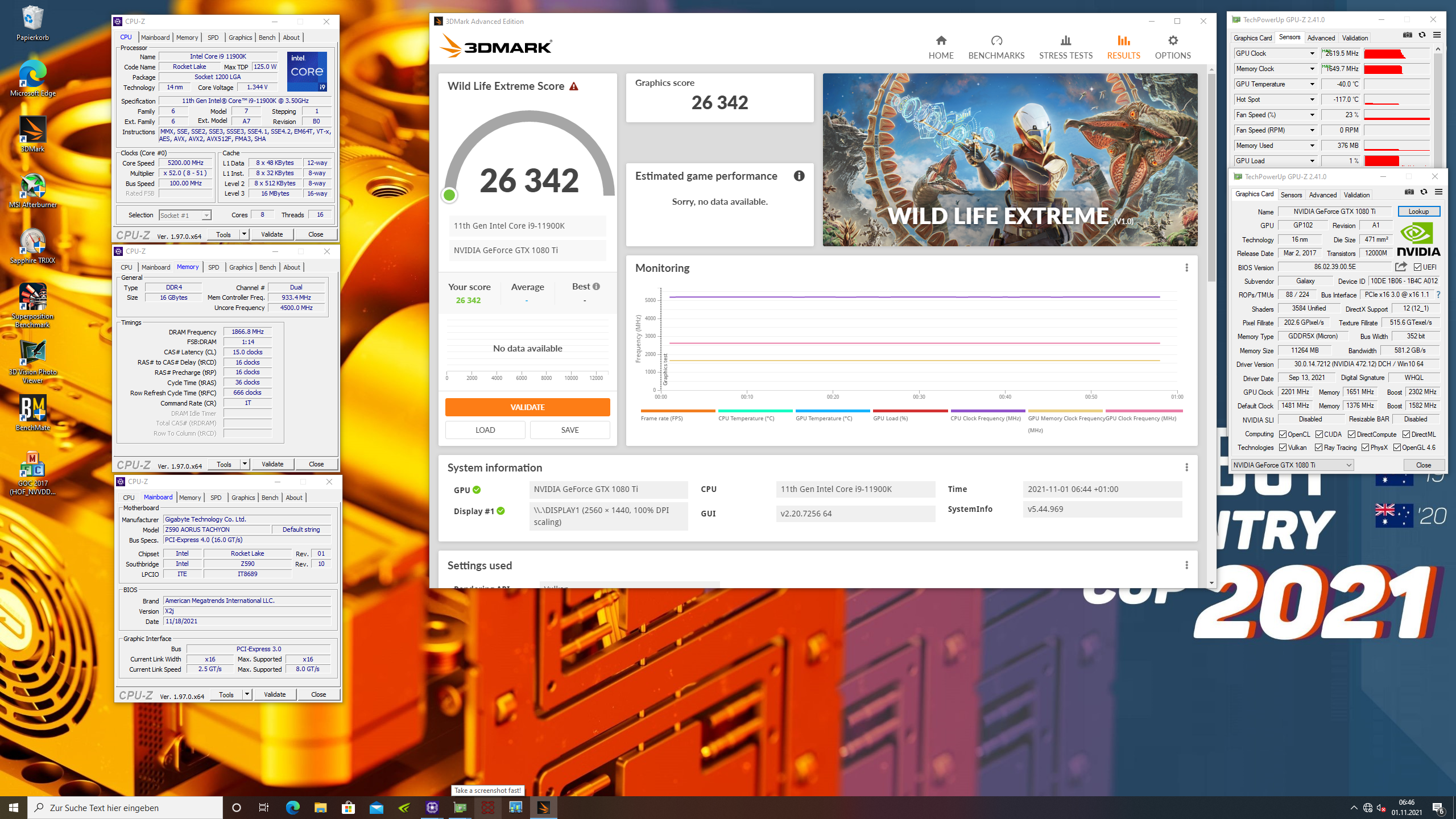Open the Sapphire TRIXX desktop icon
Screen dimensions: 1456x819
click(x=32, y=247)
